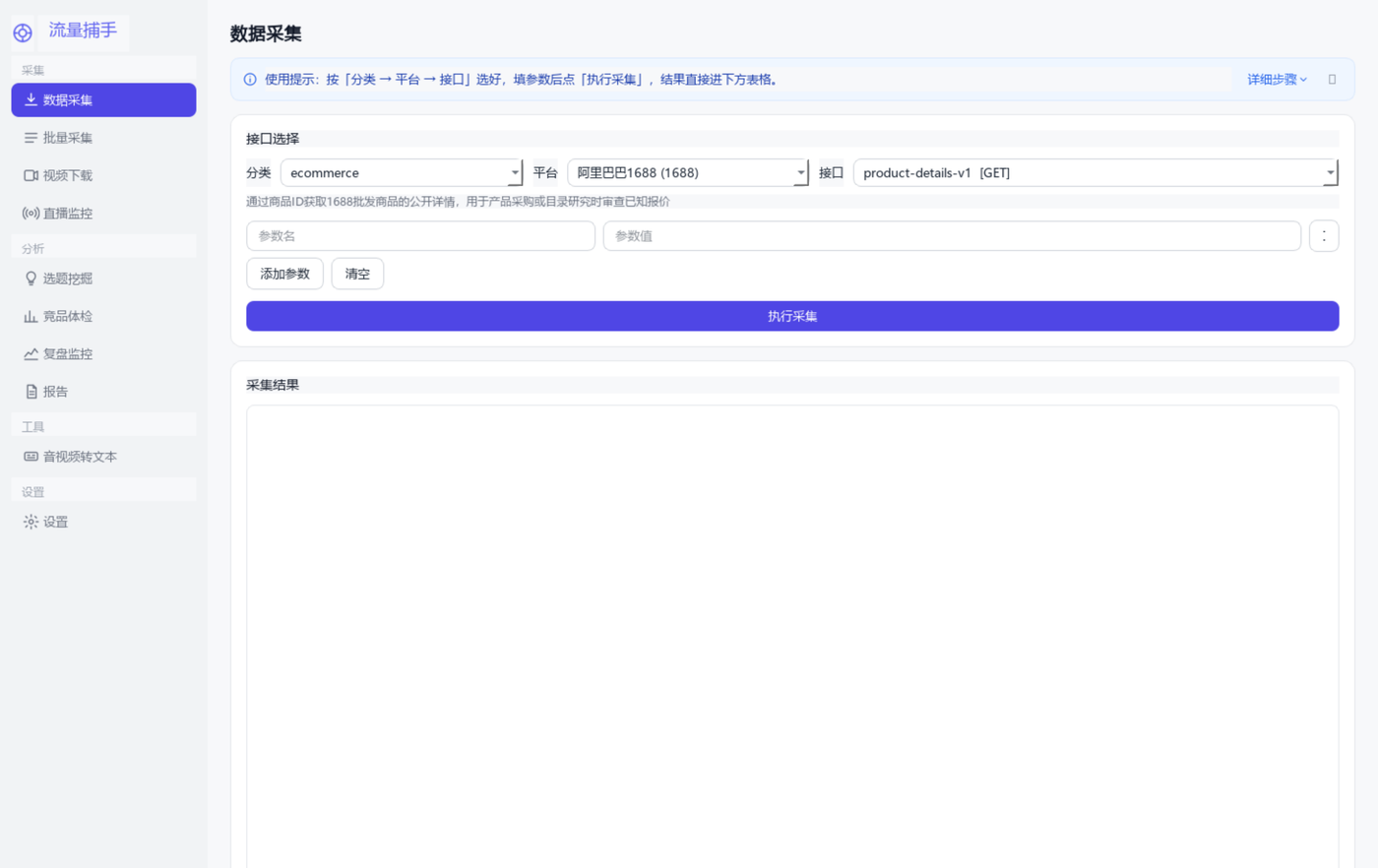This screenshot has height=868, width=1378.
Task: Click the info icon in the usage tip banner
Action: 250,80
